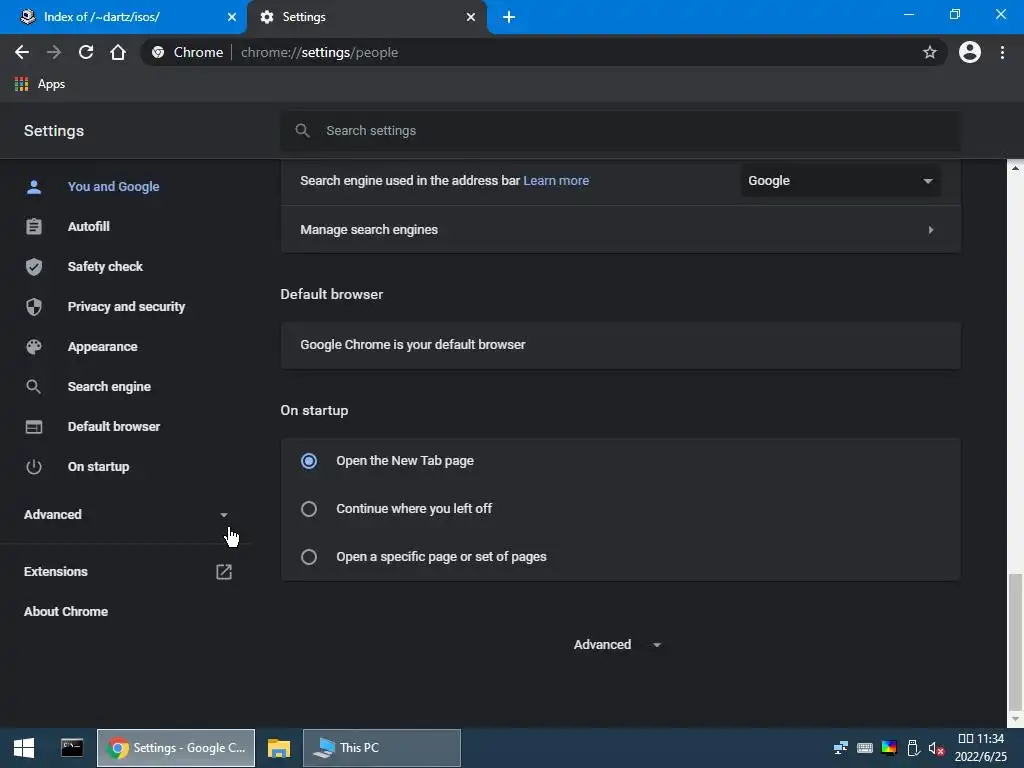Bookmark this page with the star icon
The height and width of the screenshot is (768, 1024).
[929, 52]
